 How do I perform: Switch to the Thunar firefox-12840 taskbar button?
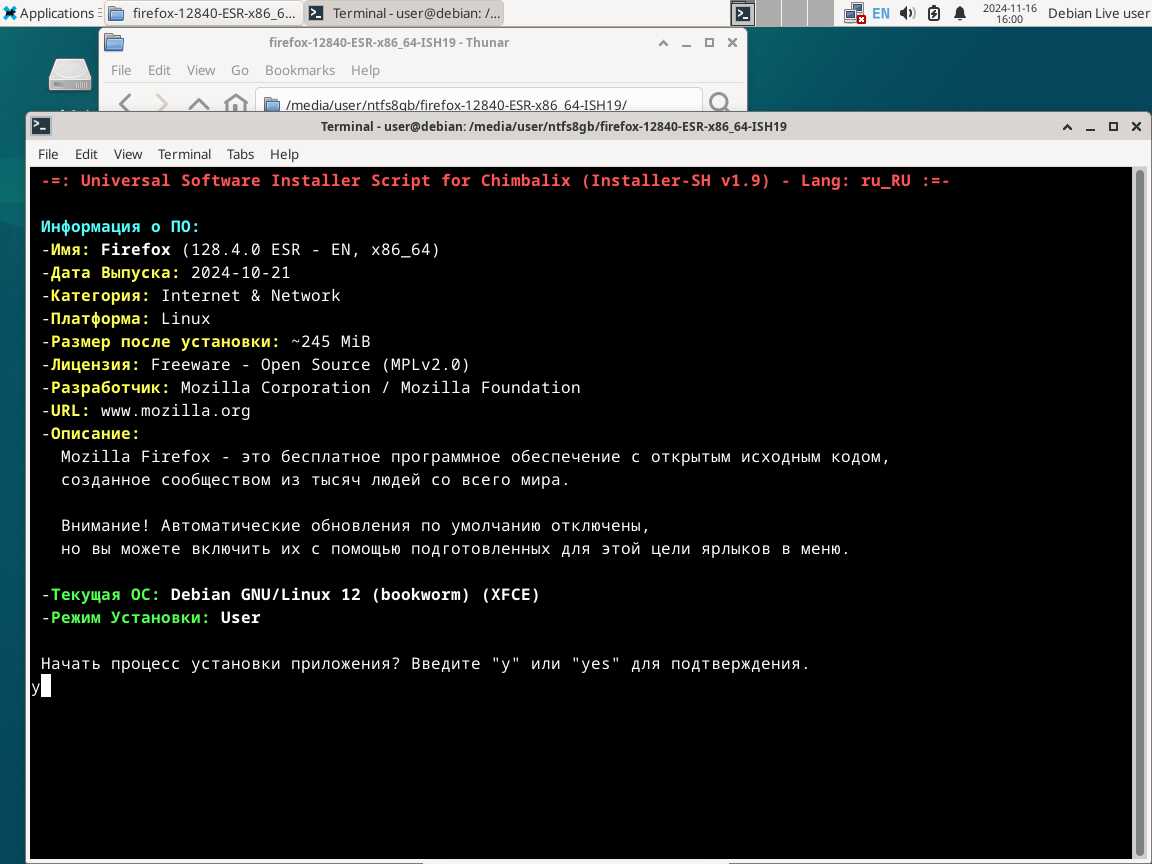click(x=204, y=13)
